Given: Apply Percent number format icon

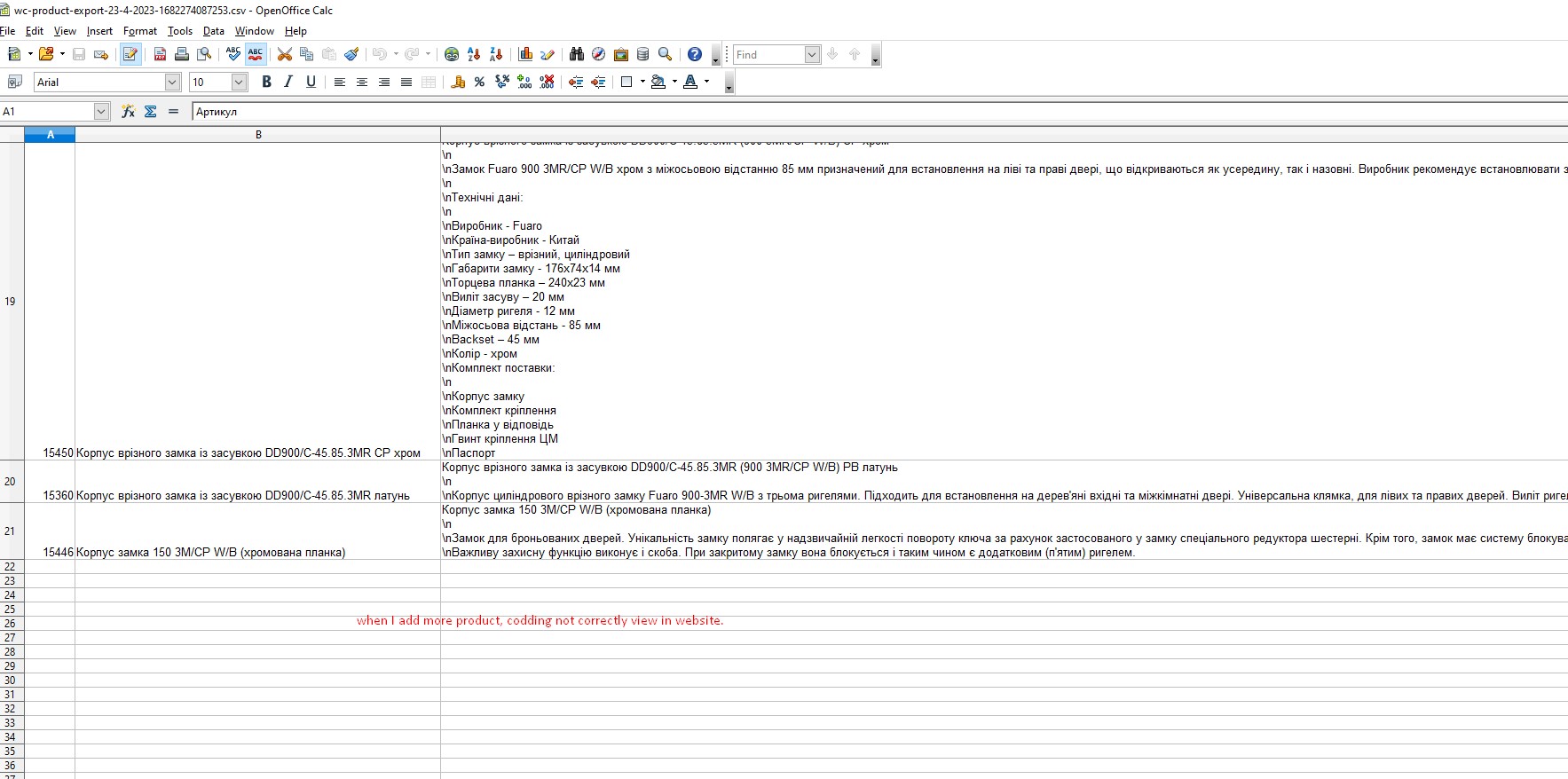Looking at the screenshot, I should click(x=480, y=82).
